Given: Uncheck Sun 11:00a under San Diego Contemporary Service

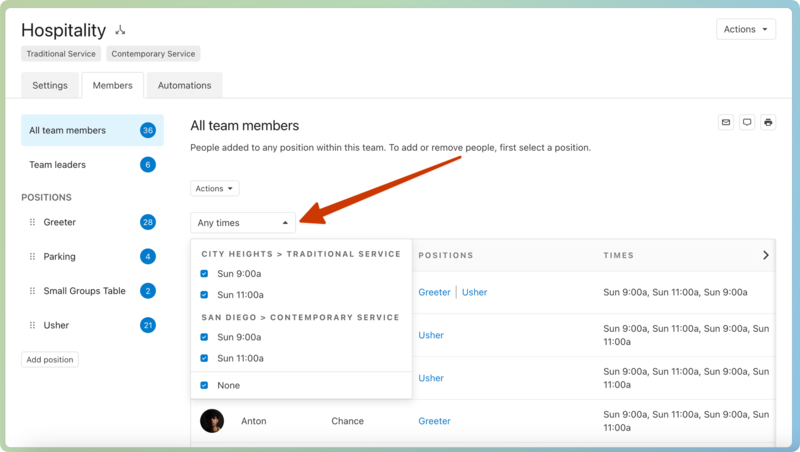Looking at the screenshot, I should [204, 358].
